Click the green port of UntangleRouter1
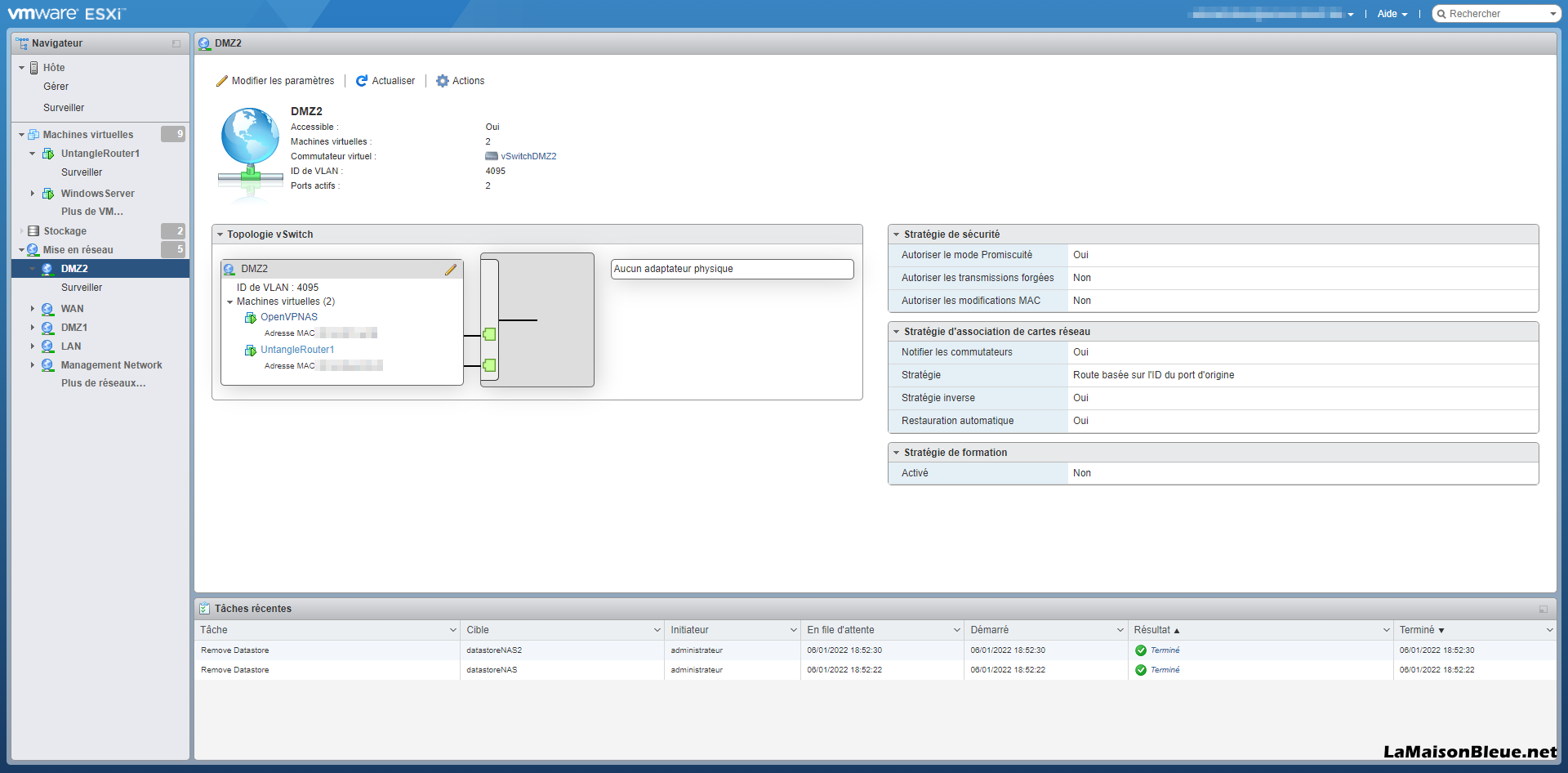 (489, 365)
